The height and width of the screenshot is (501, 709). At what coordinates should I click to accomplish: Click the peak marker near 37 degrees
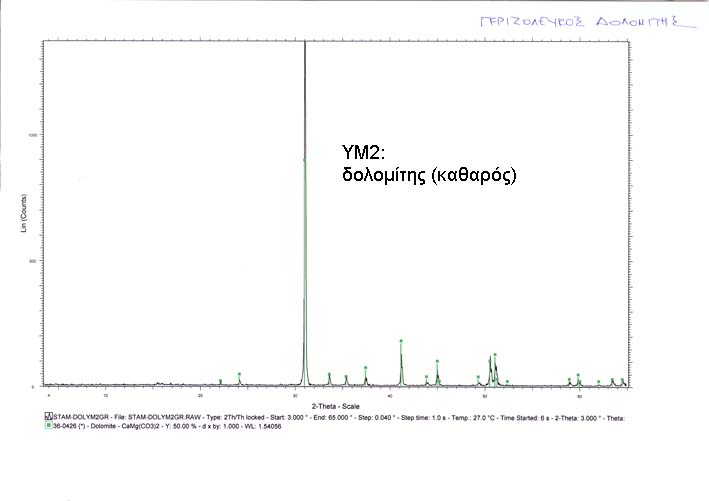(365, 368)
